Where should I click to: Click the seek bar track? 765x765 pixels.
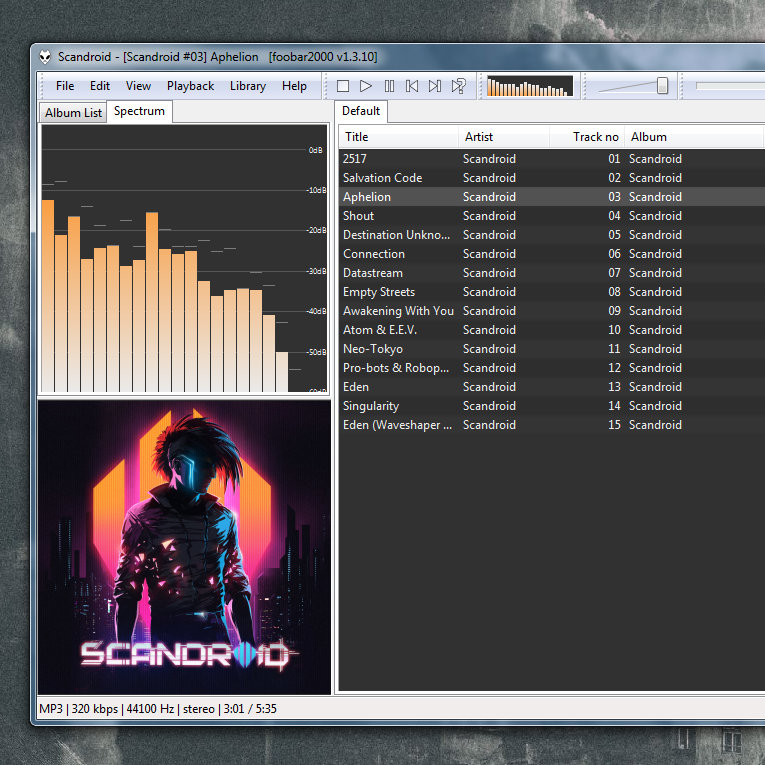point(730,86)
